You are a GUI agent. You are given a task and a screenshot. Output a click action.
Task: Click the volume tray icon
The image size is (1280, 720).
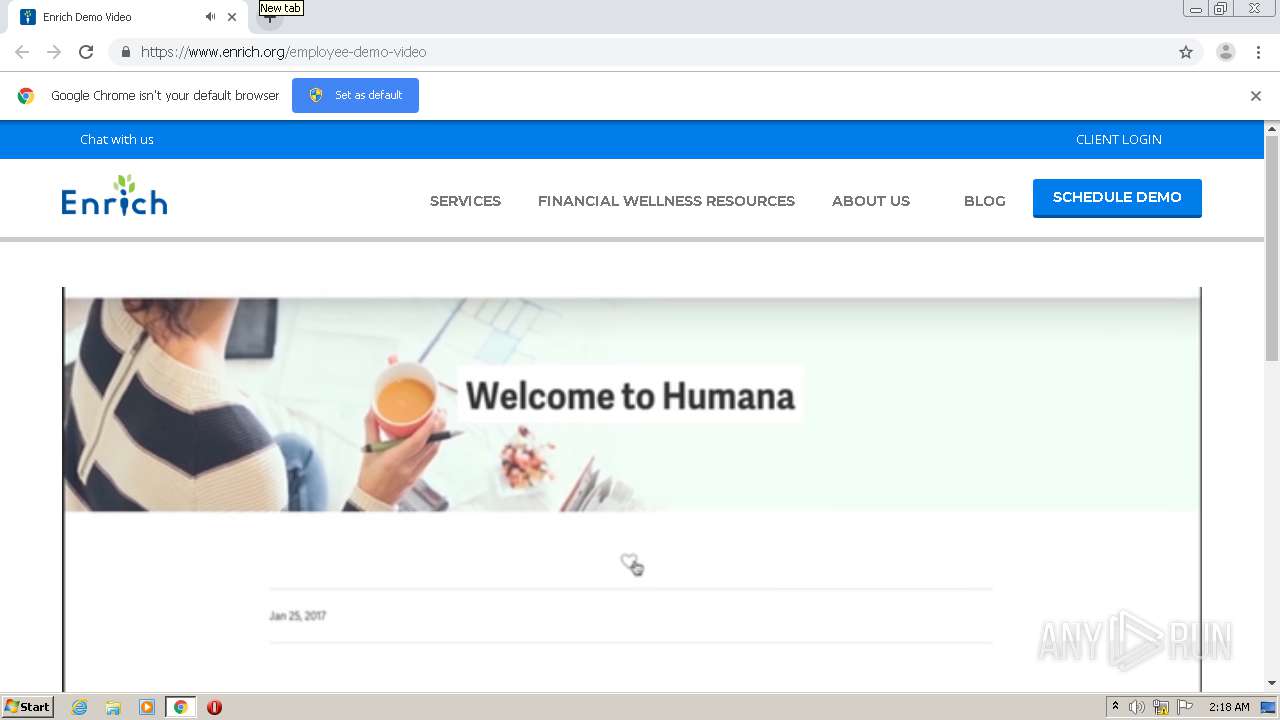[x=1137, y=707]
